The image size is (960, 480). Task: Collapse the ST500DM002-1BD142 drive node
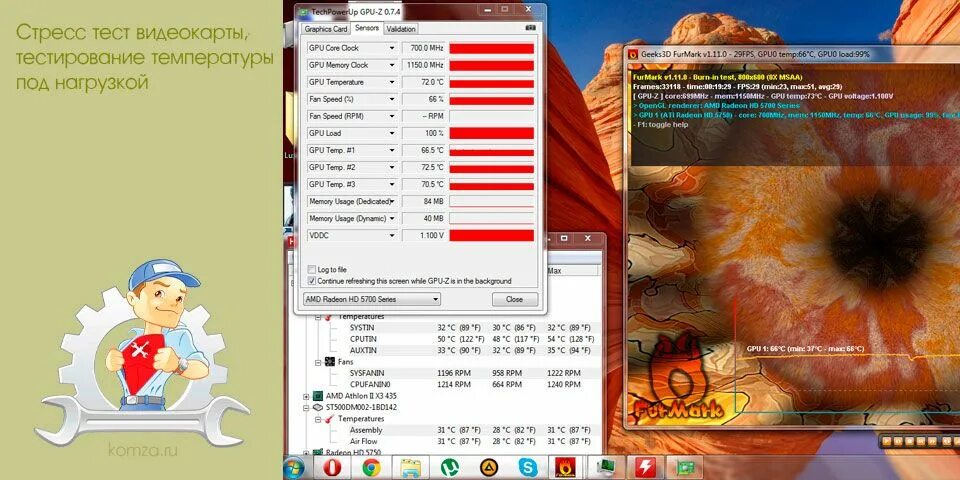point(307,407)
